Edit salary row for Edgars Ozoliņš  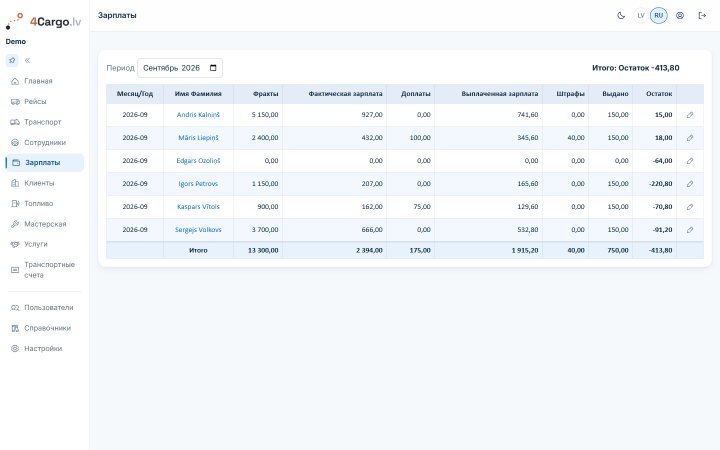690,161
